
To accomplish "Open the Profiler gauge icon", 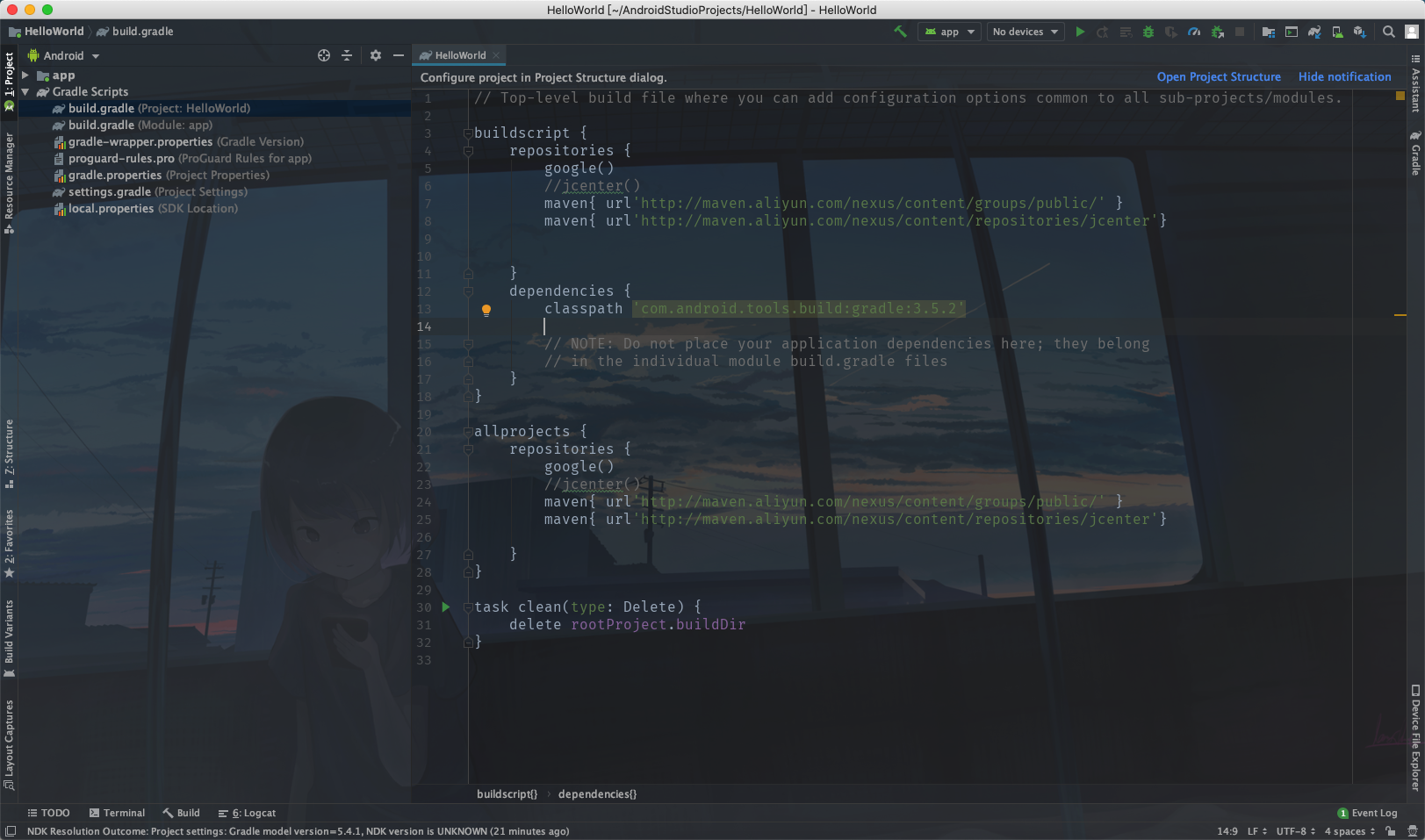I will tap(1194, 32).
